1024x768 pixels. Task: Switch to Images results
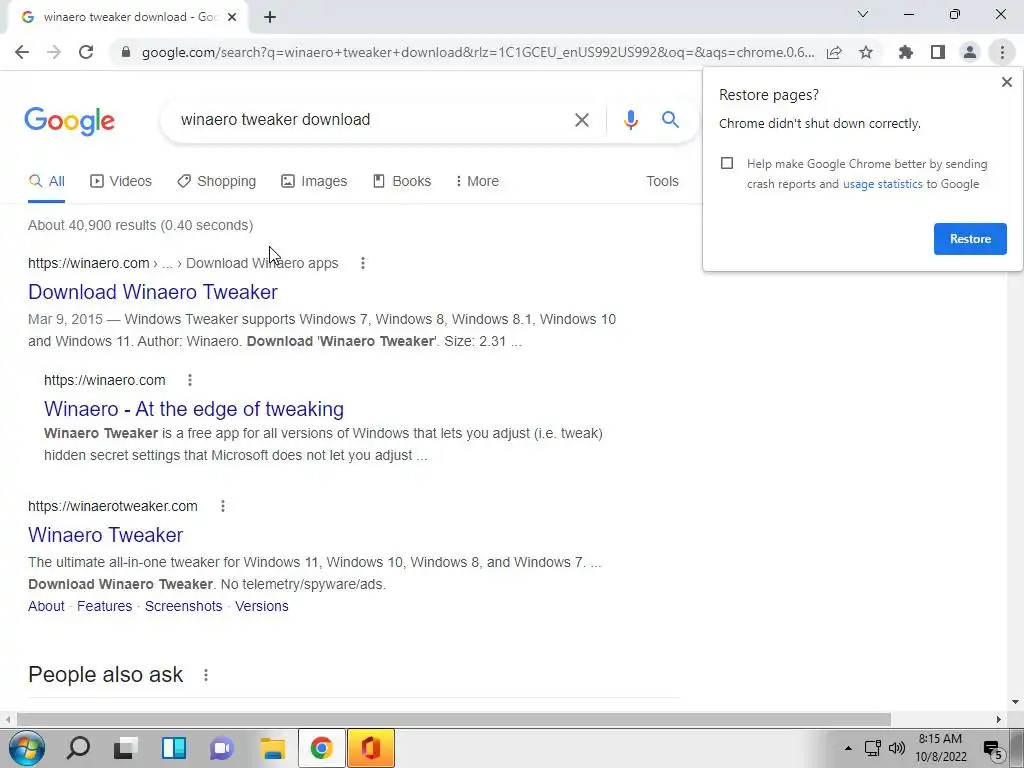[314, 182]
